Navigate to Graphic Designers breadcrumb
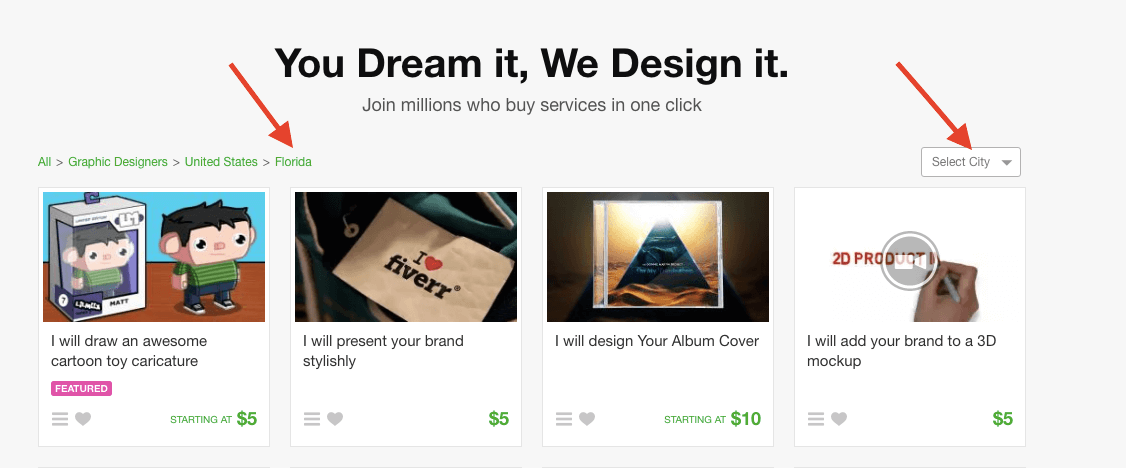Image resolution: width=1126 pixels, height=468 pixels. point(119,162)
